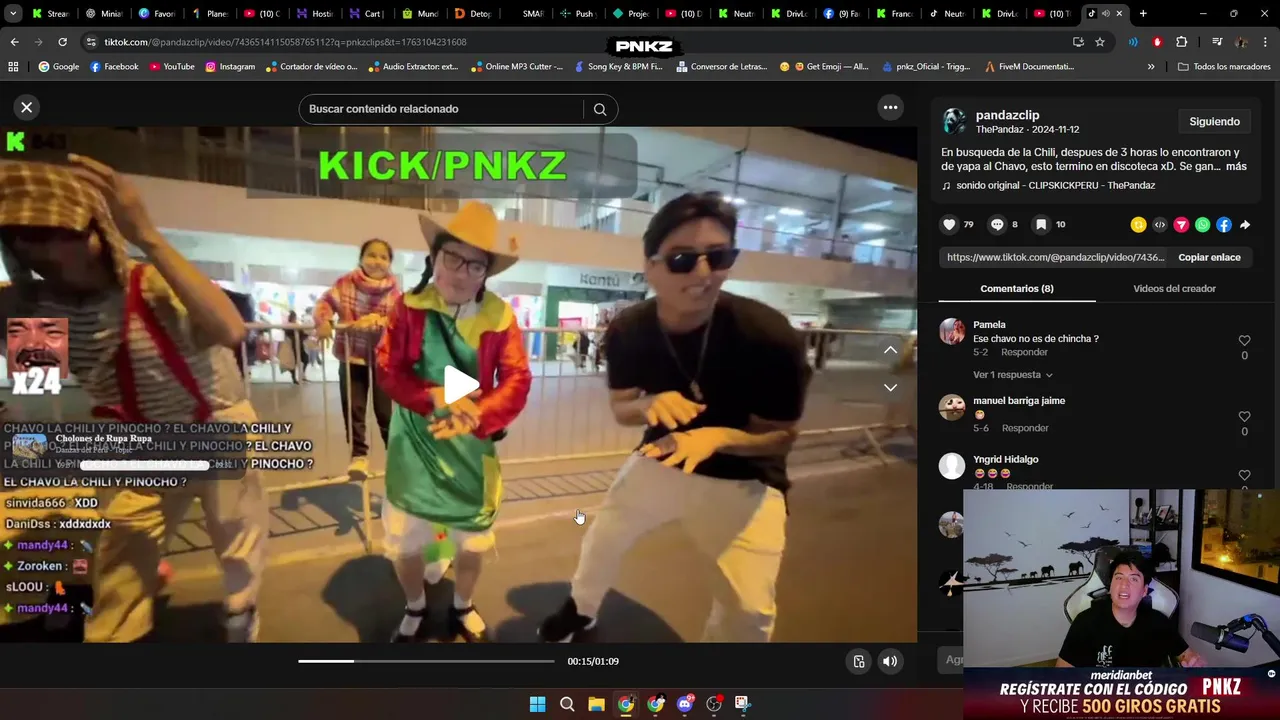
Task: Seek using the video progress bar
Action: tap(426, 661)
